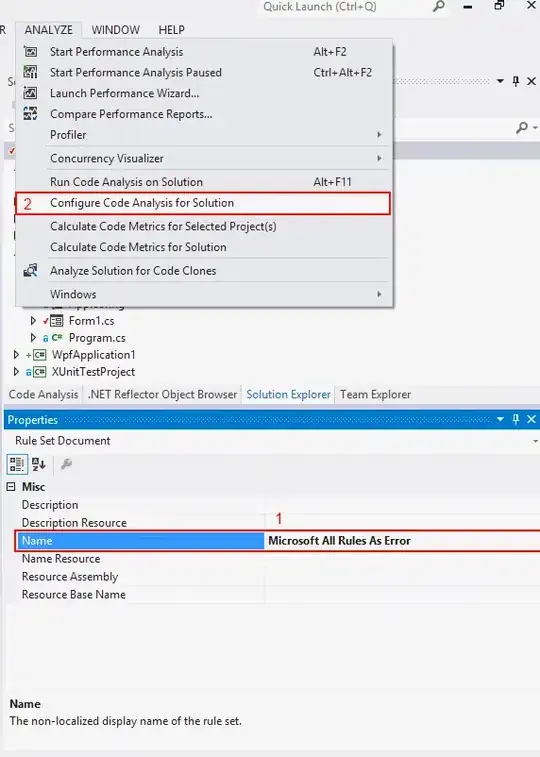Expand the Program.cs tree node

point(33,337)
